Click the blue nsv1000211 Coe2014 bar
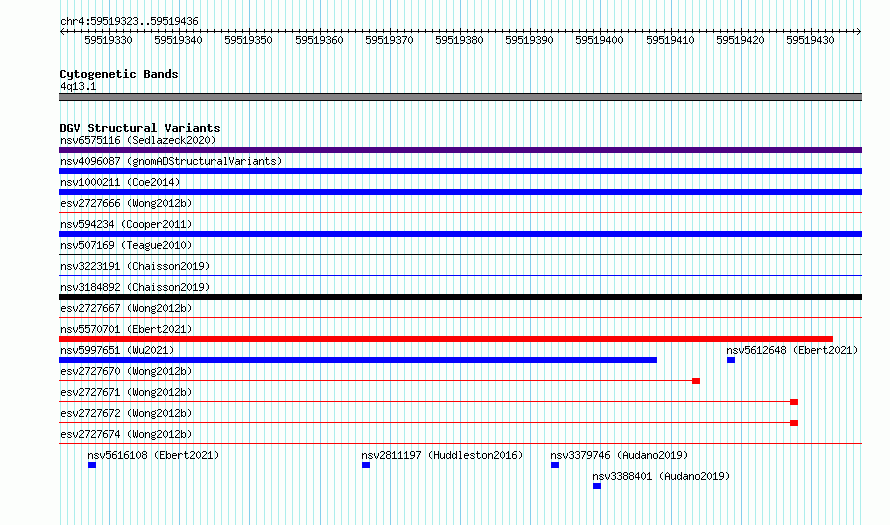Screen dimensions: 890x525 click(460, 192)
